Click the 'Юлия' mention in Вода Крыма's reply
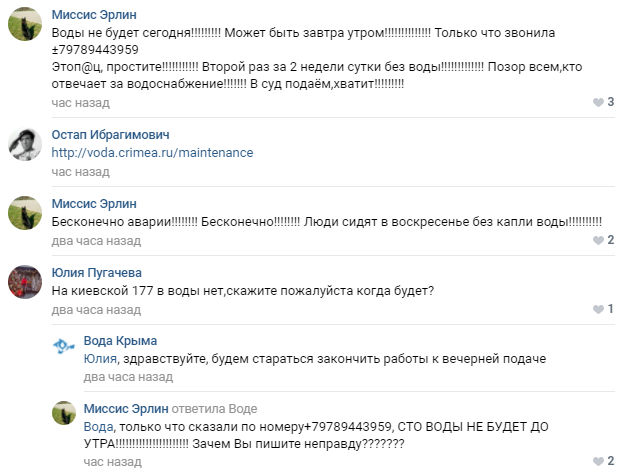Viewport: 631px width, 476px height. (x=100, y=359)
